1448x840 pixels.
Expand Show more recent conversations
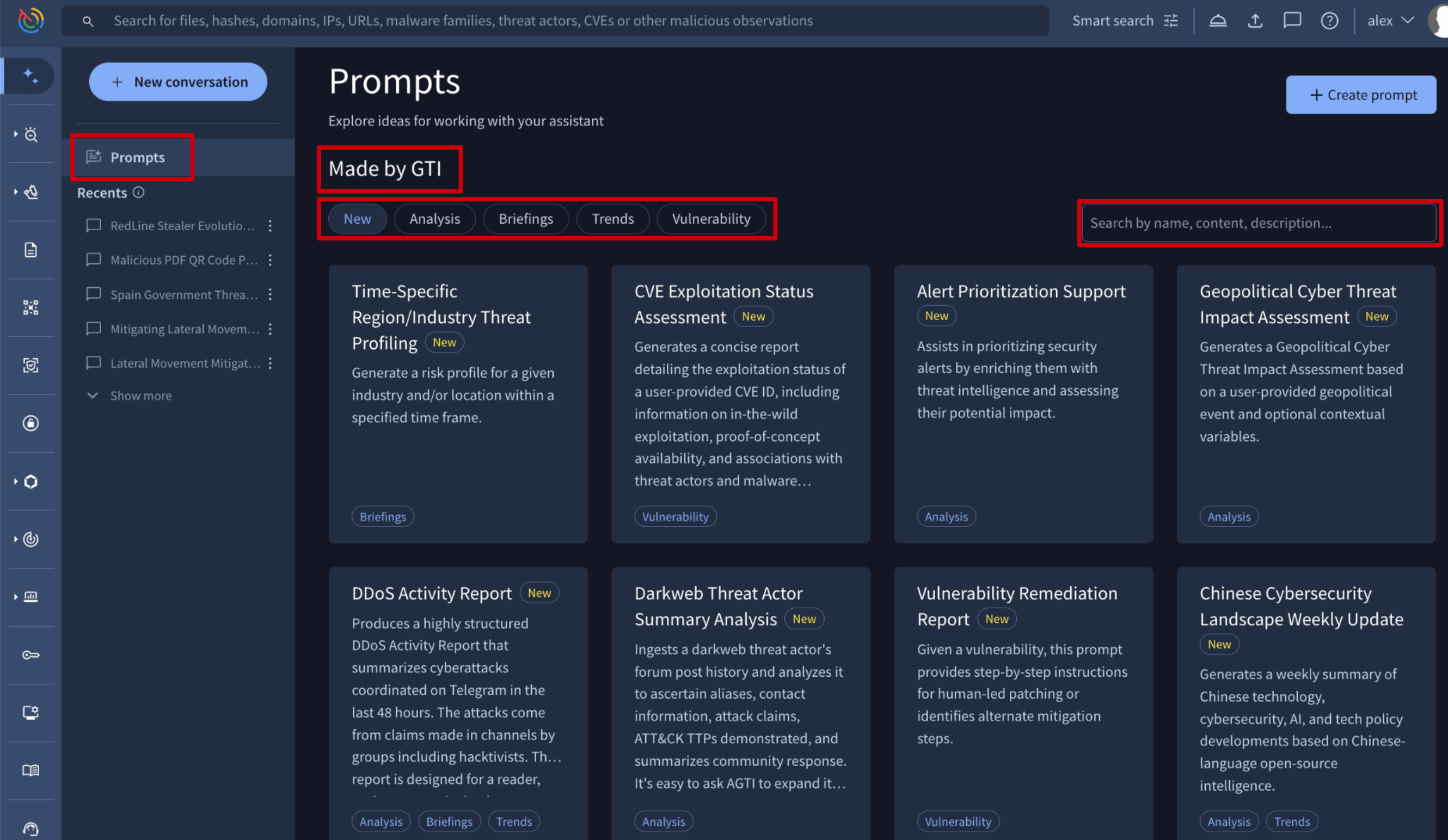140,396
